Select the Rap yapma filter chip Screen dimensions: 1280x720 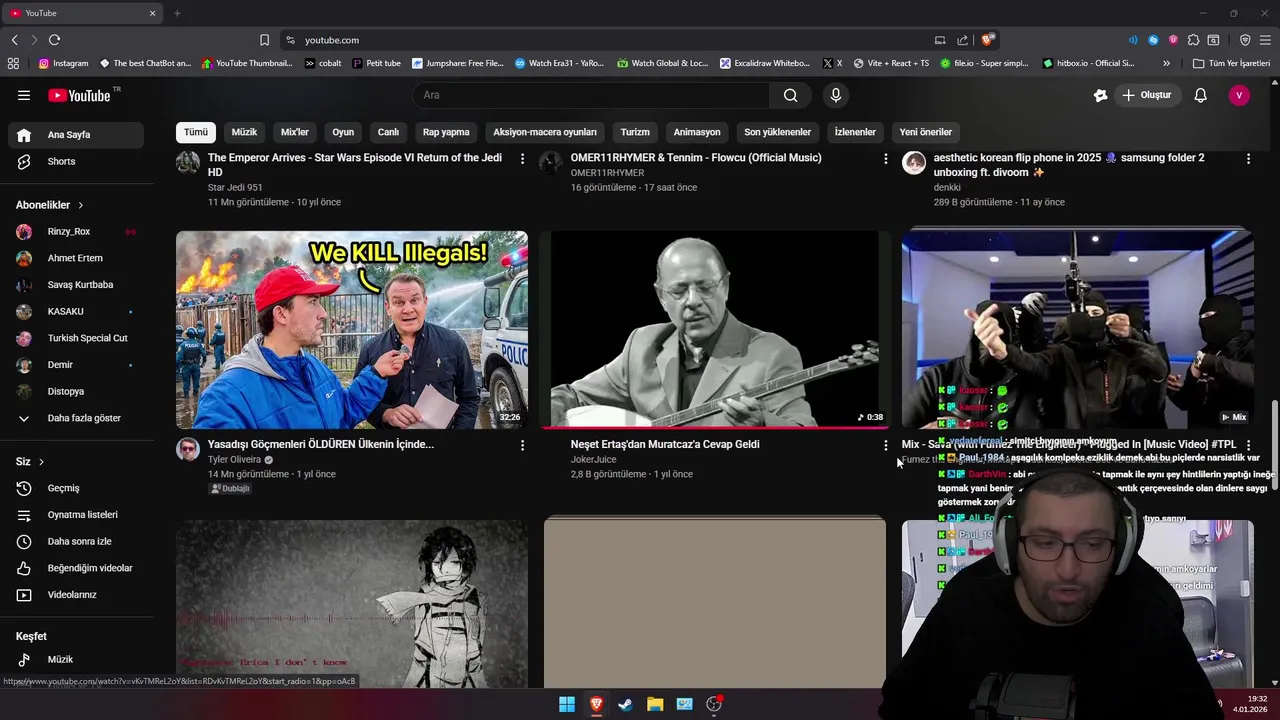click(446, 132)
